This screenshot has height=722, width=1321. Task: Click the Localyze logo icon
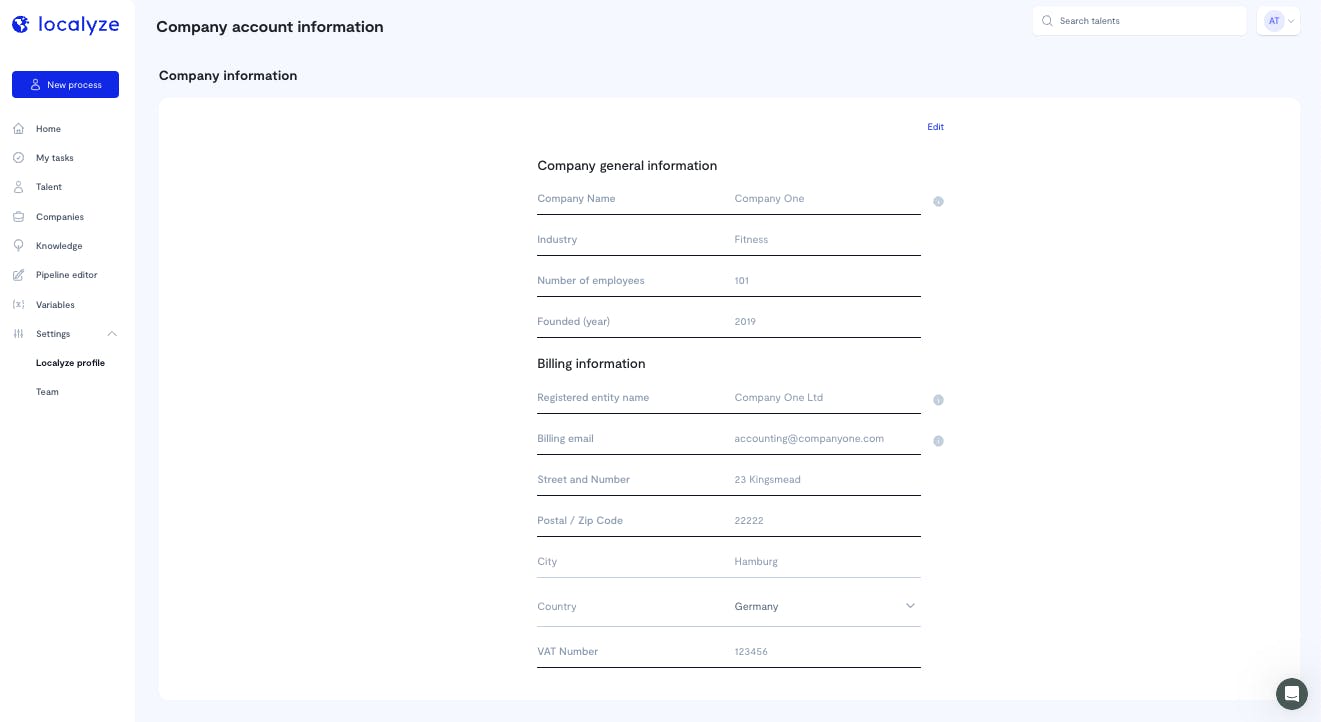pos(21,26)
